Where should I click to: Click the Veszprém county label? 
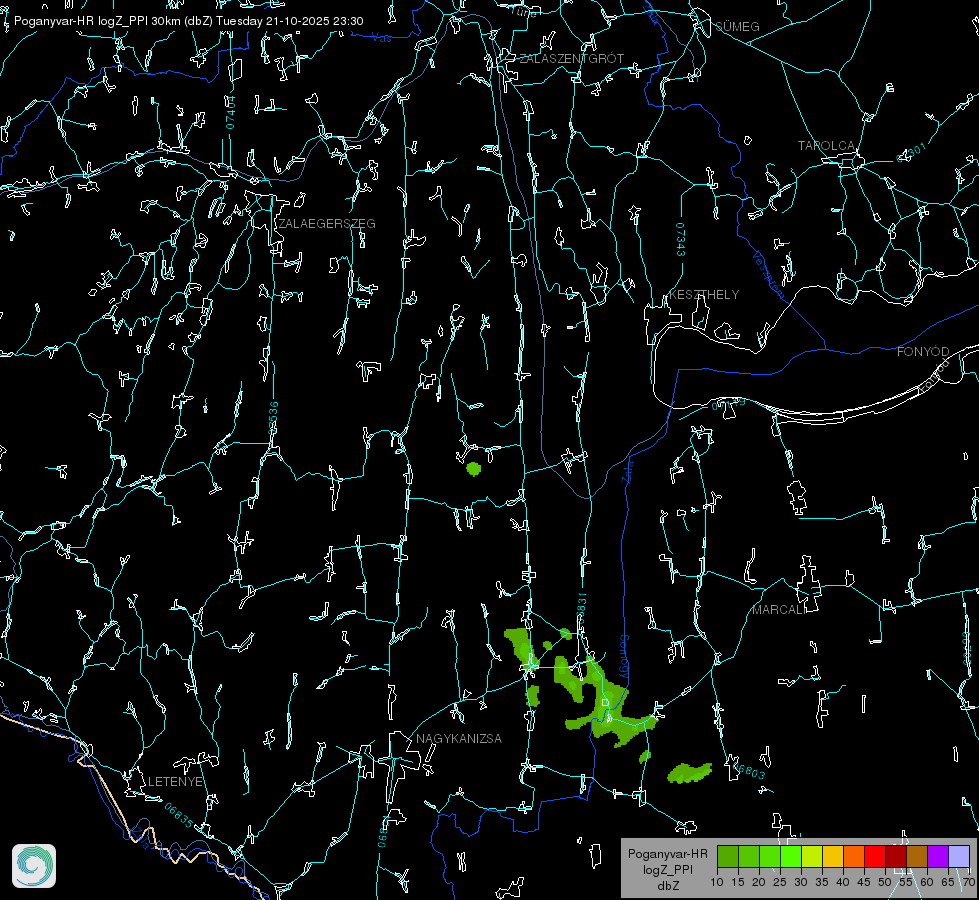point(769,275)
